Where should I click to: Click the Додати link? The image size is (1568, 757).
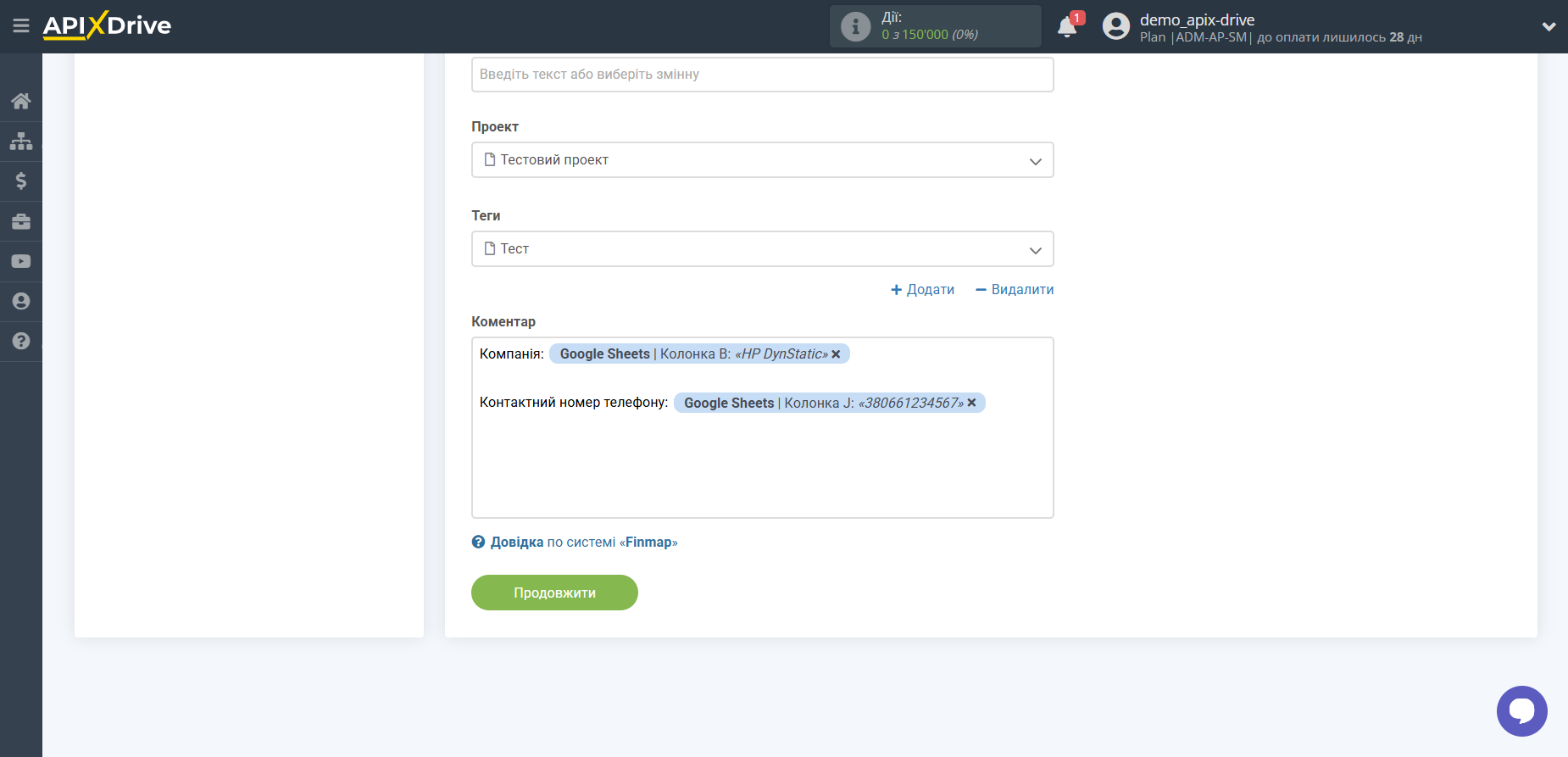coord(922,290)
